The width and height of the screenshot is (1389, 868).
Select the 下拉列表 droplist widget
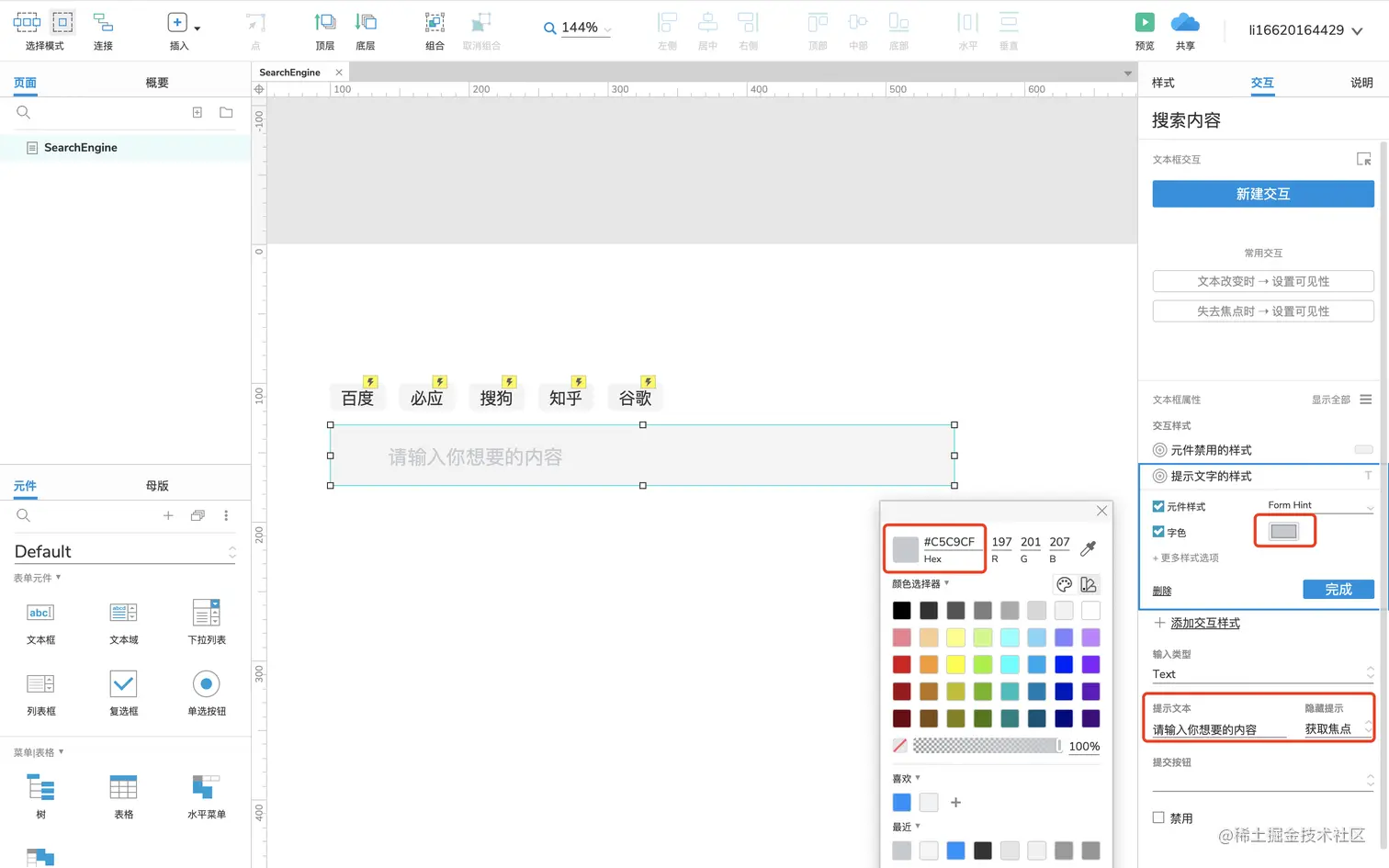207,621
